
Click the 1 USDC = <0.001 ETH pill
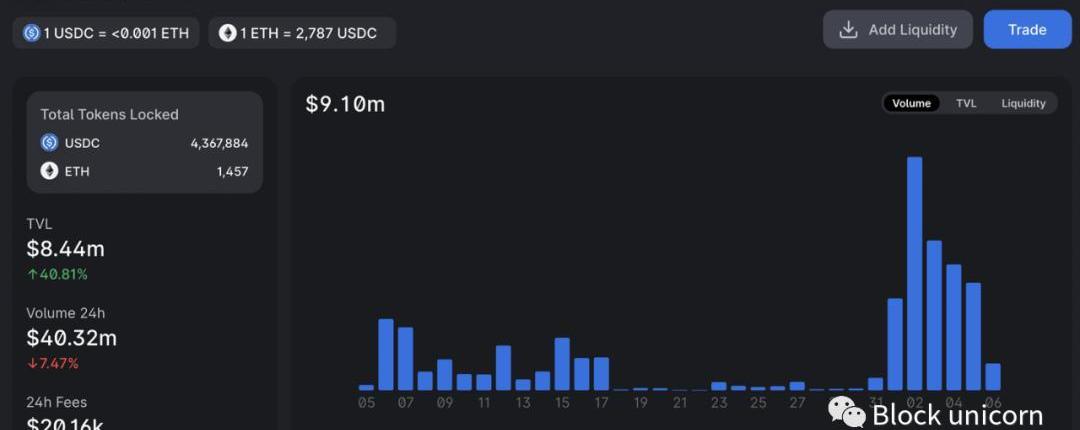pyautogui.click(x=106, y=33)
